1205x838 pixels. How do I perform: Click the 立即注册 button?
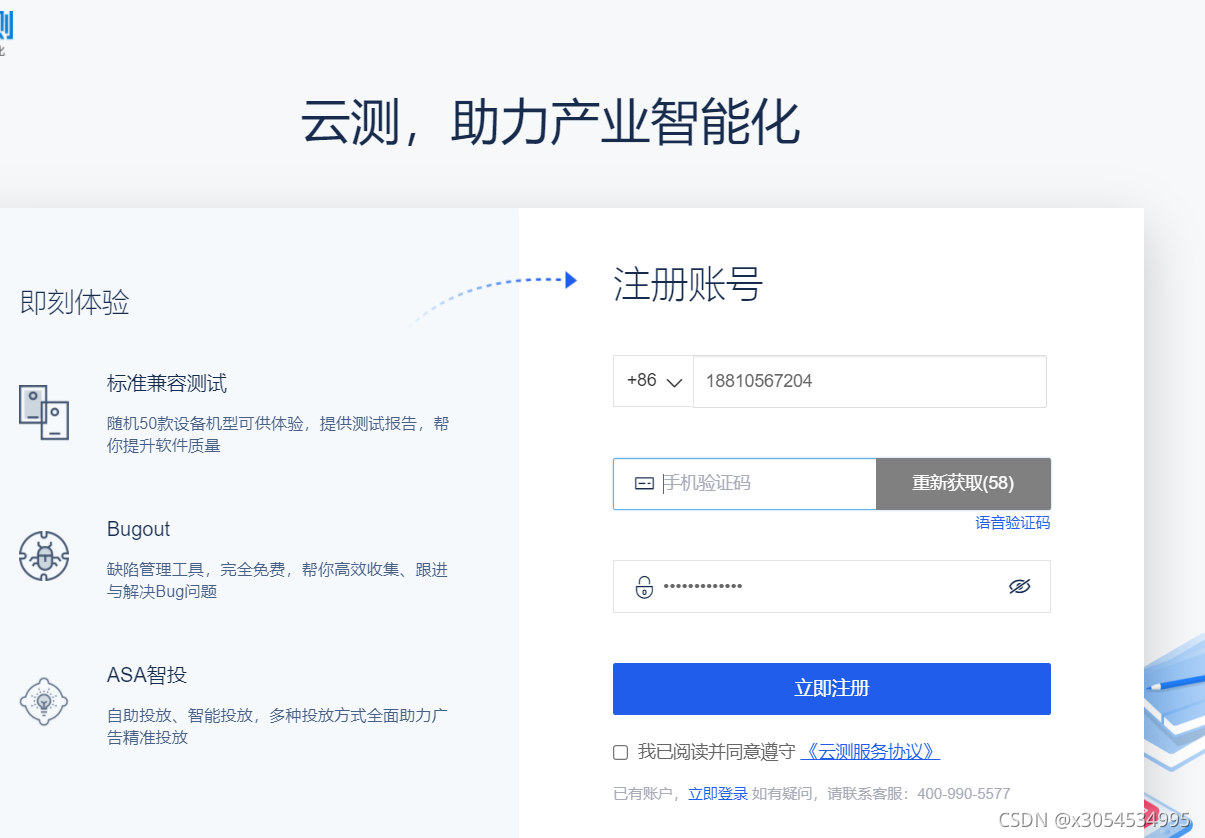click(831, 689)
